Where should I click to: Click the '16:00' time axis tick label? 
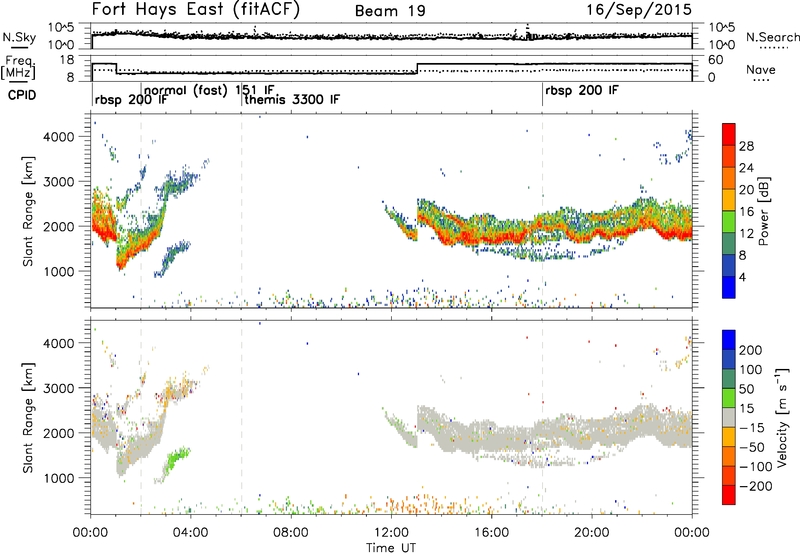[x=492, y=532]
